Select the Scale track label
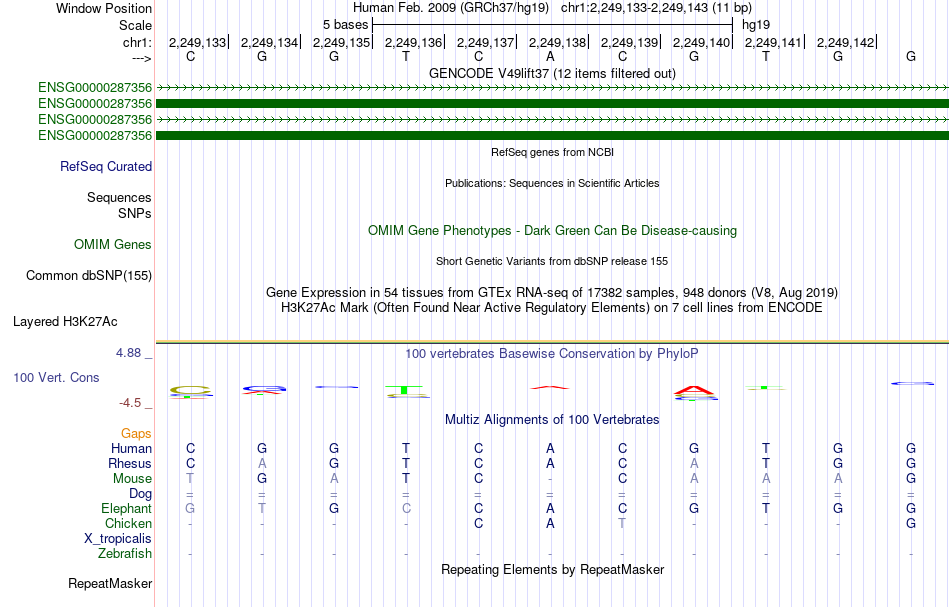 [135, 25]
